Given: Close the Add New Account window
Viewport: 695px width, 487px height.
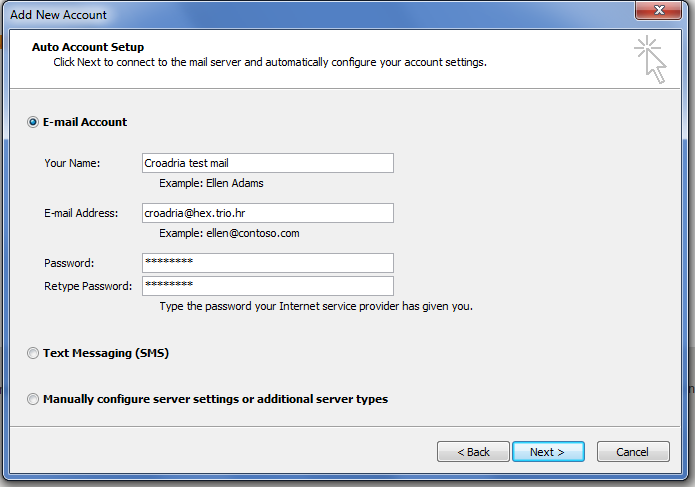Looking at the screenshot, I should point(658,10).
